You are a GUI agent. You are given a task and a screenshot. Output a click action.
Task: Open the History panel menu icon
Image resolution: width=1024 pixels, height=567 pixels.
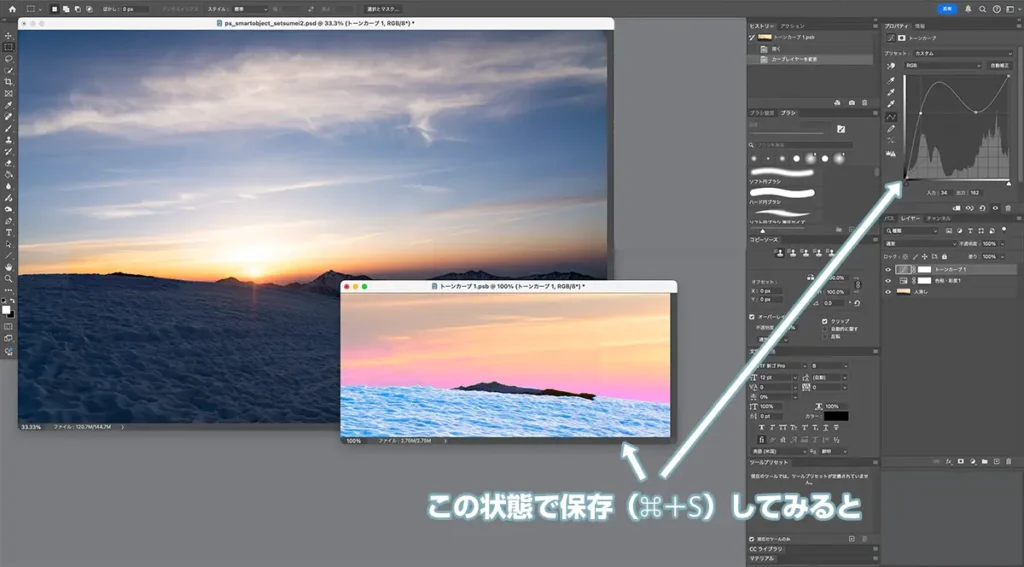pyautogui.click(x=875, y=26)
